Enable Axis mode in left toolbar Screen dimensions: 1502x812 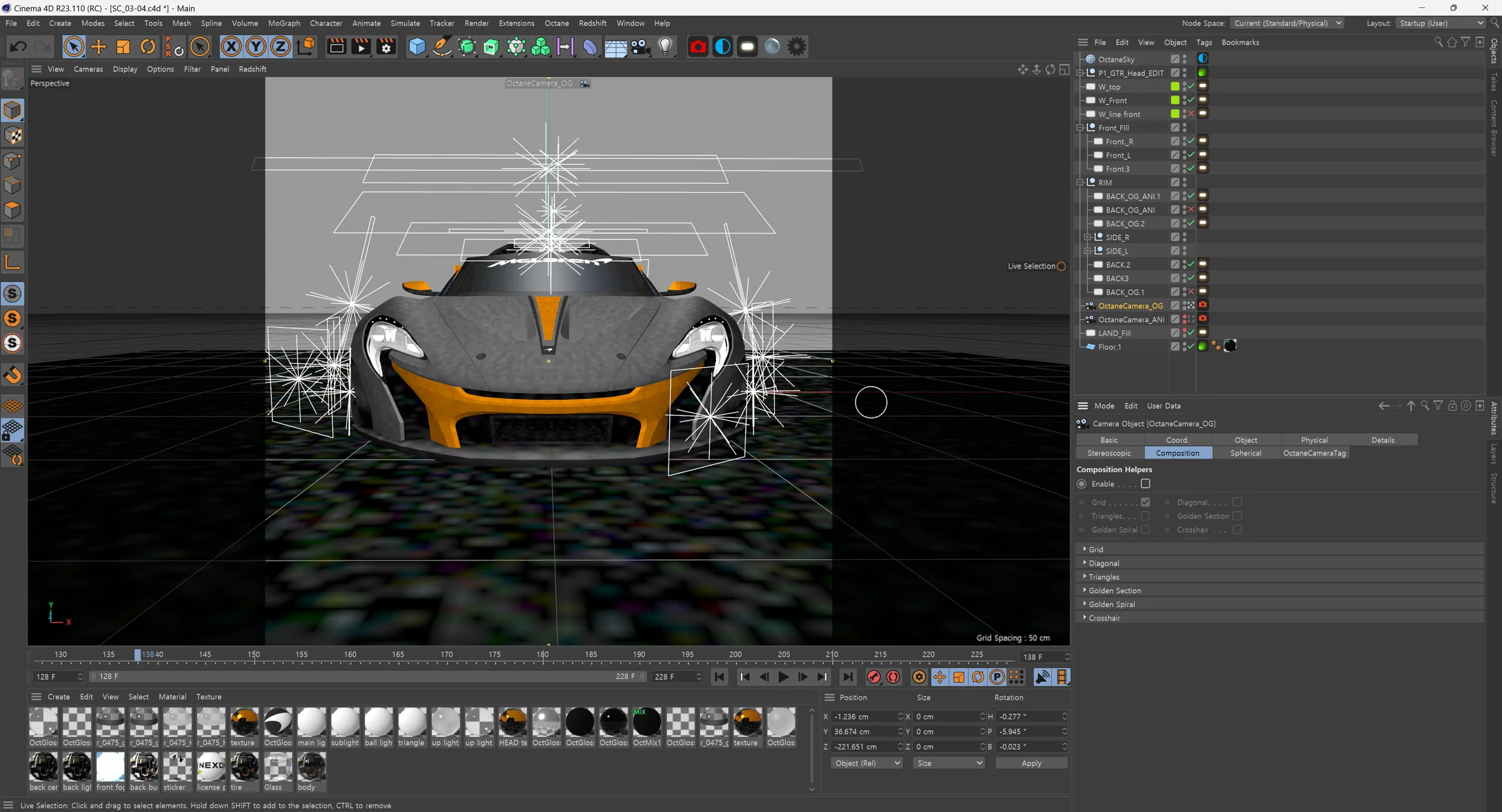tap(13, 261)
